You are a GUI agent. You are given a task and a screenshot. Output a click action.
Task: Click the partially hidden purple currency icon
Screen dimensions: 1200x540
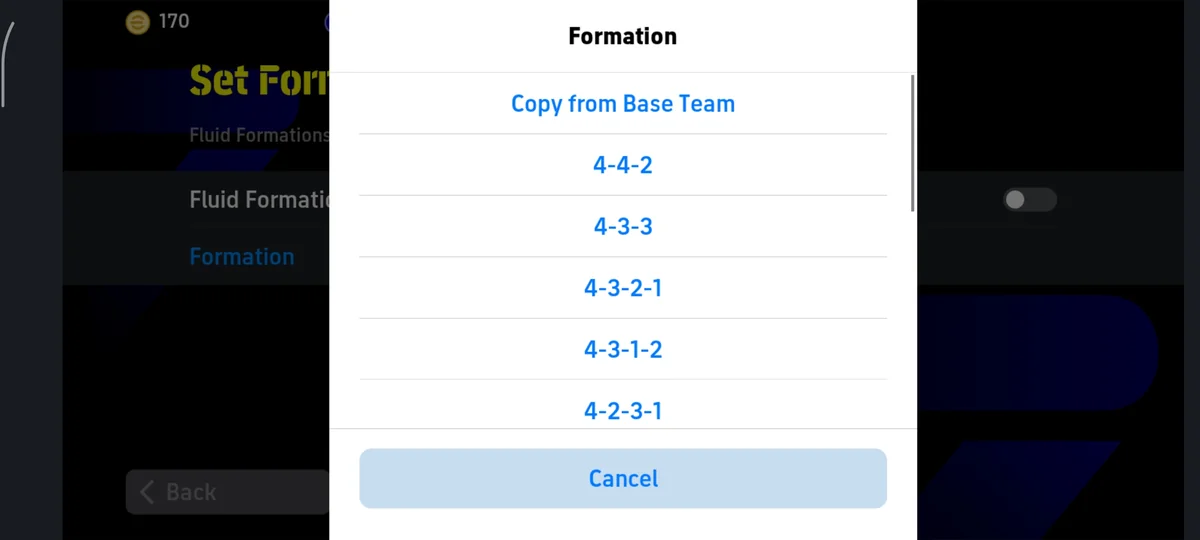[x=327, y=21]
